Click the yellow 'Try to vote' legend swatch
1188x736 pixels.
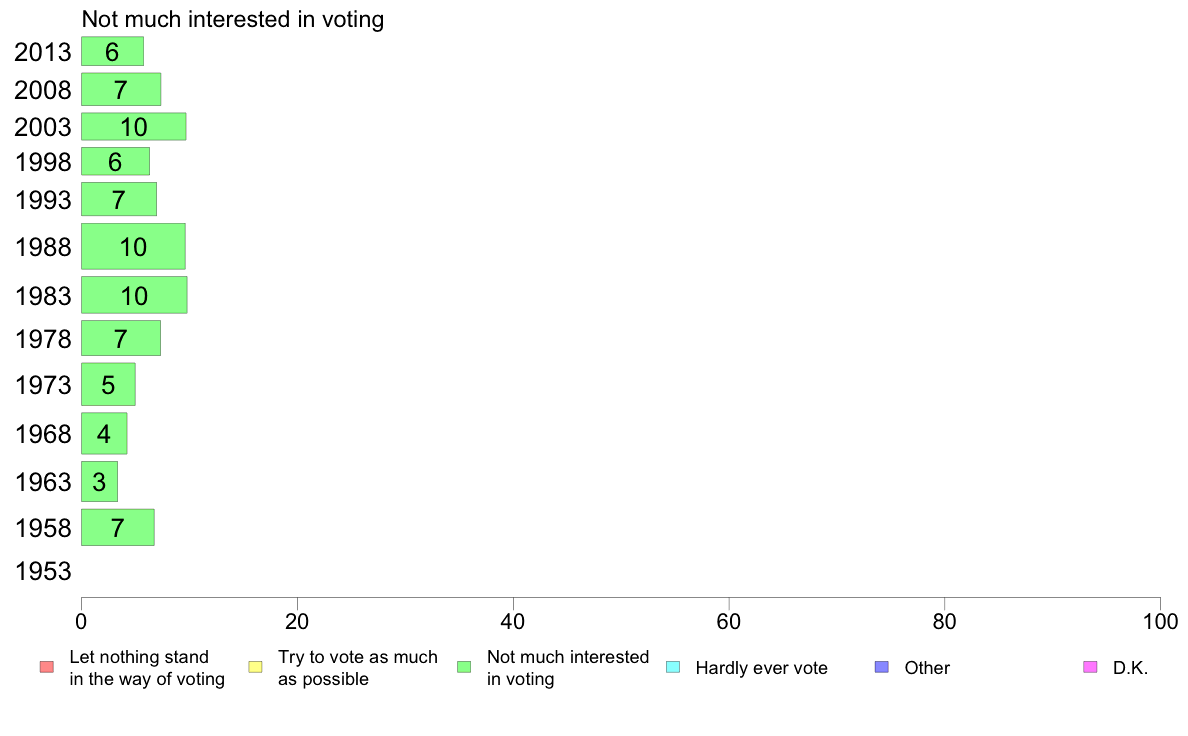point(255,667)
